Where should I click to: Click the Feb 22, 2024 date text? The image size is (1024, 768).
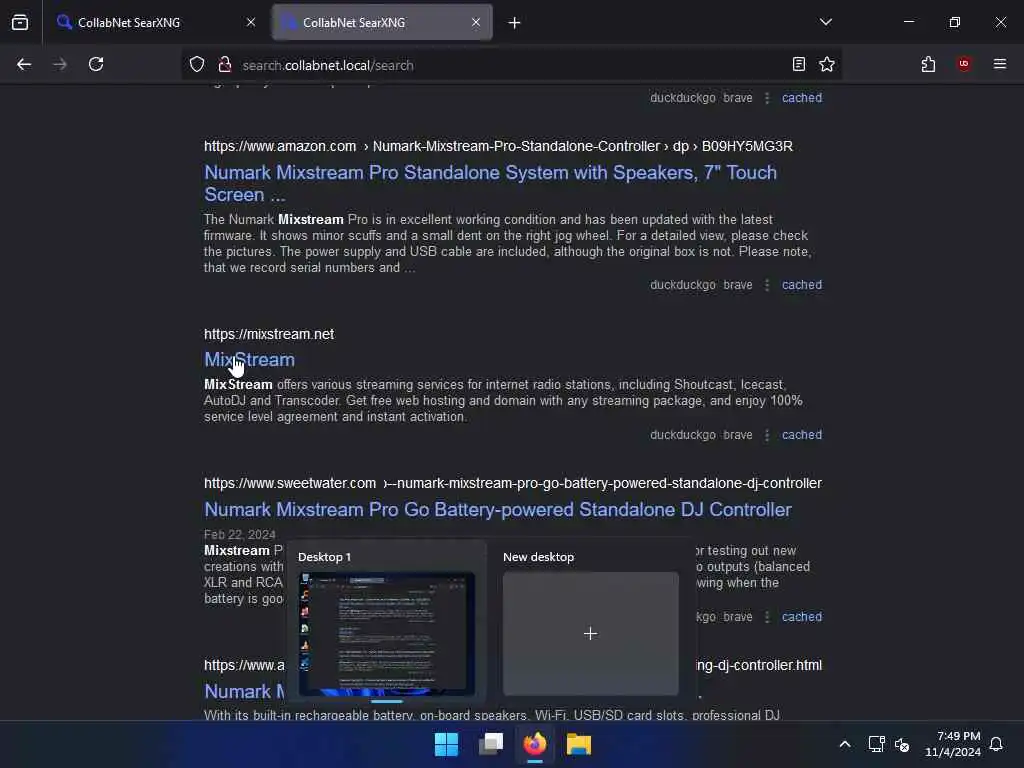click(240, 535)
